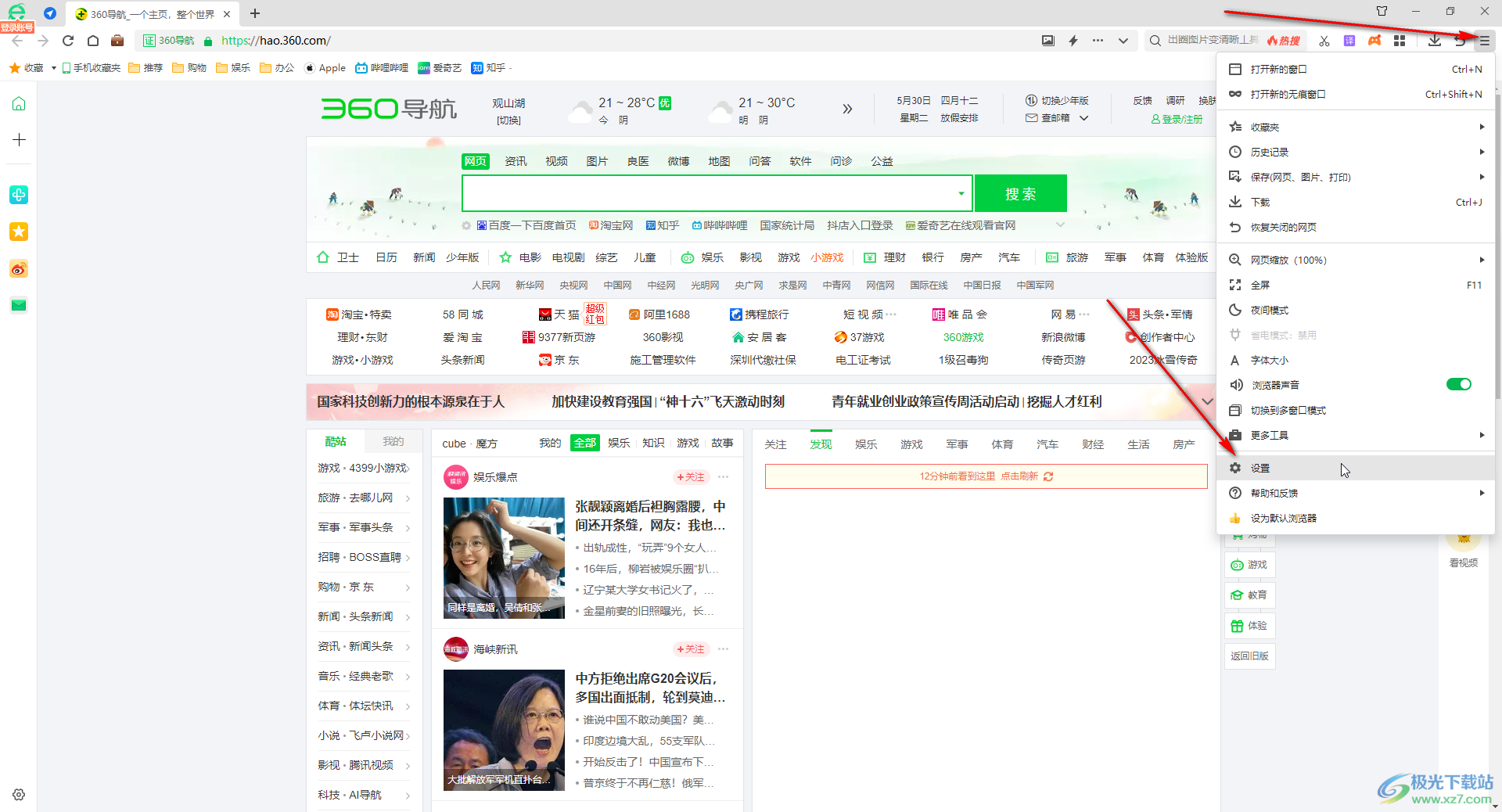Select 打开新的无痕窗口 menu item

coord(1356,94)
